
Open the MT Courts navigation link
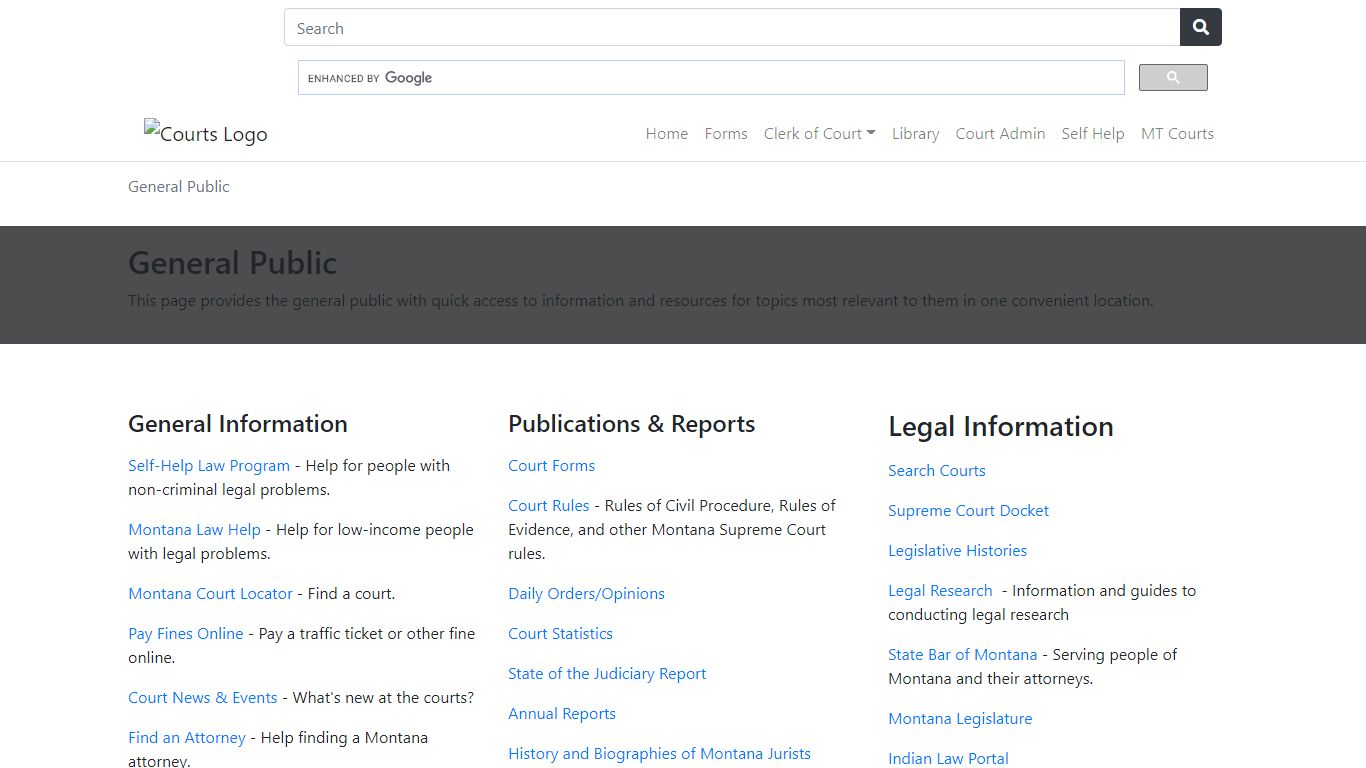(x=1177, y=134)
